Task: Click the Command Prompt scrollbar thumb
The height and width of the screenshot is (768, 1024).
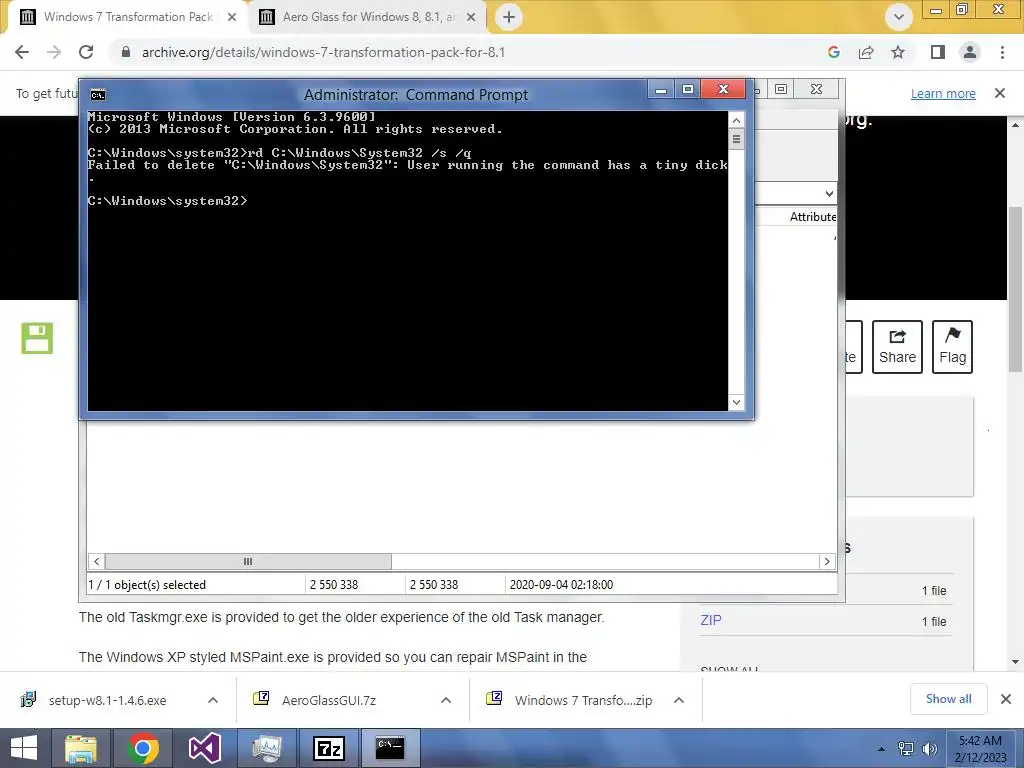Action: (736, 139)
